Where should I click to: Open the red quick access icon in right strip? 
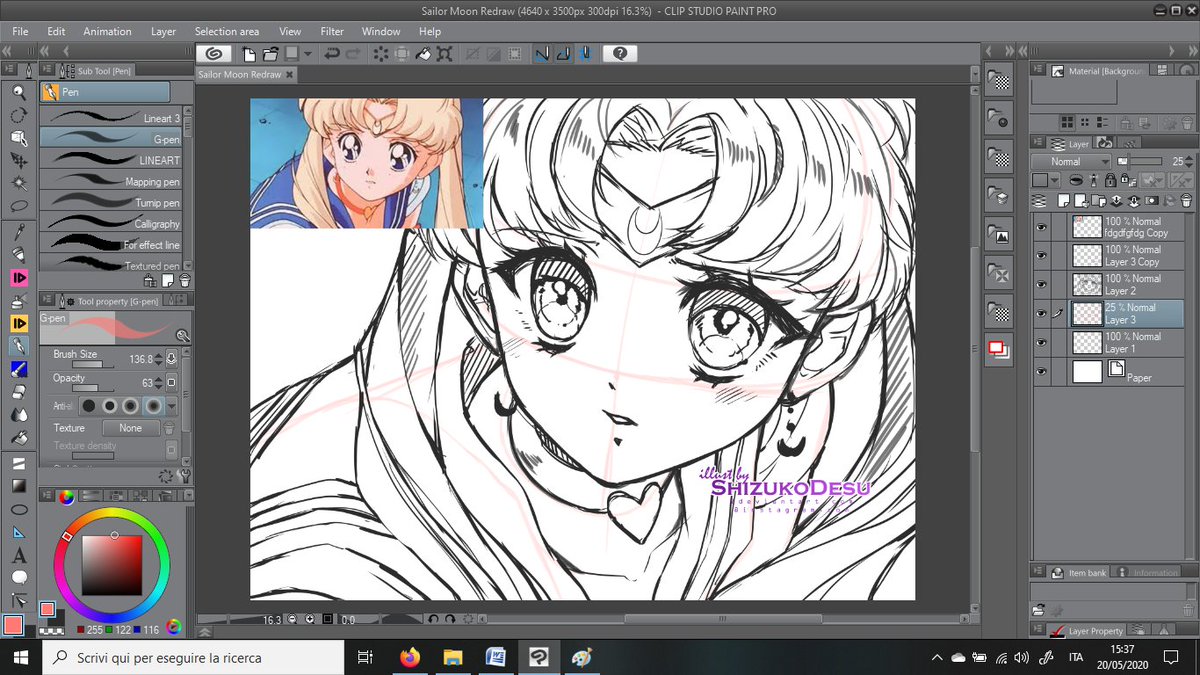998,349
